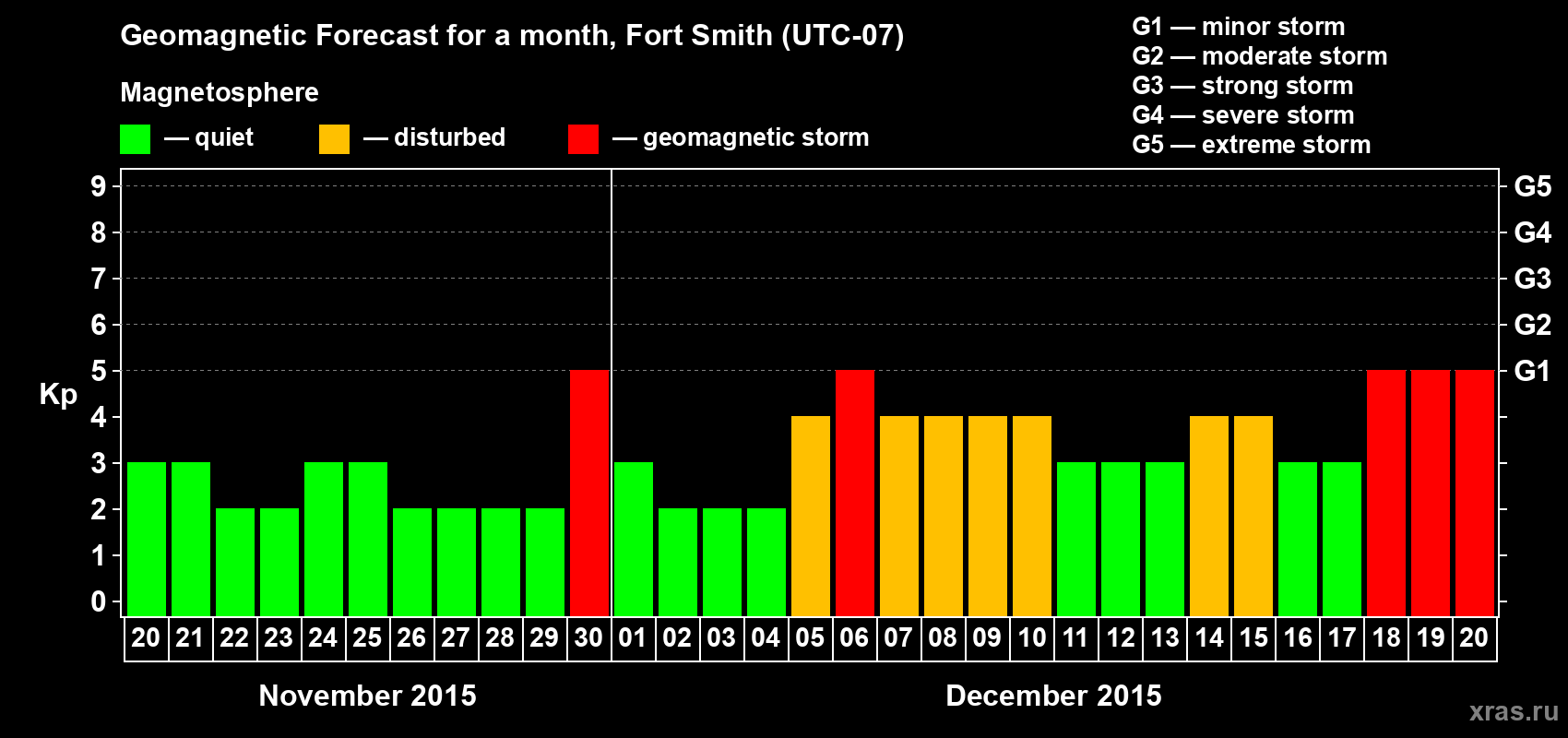The width and height of the screenshot is (1568, 738).
Task: Click the date label '01' on the x-axis
Action: click(633, 638)
